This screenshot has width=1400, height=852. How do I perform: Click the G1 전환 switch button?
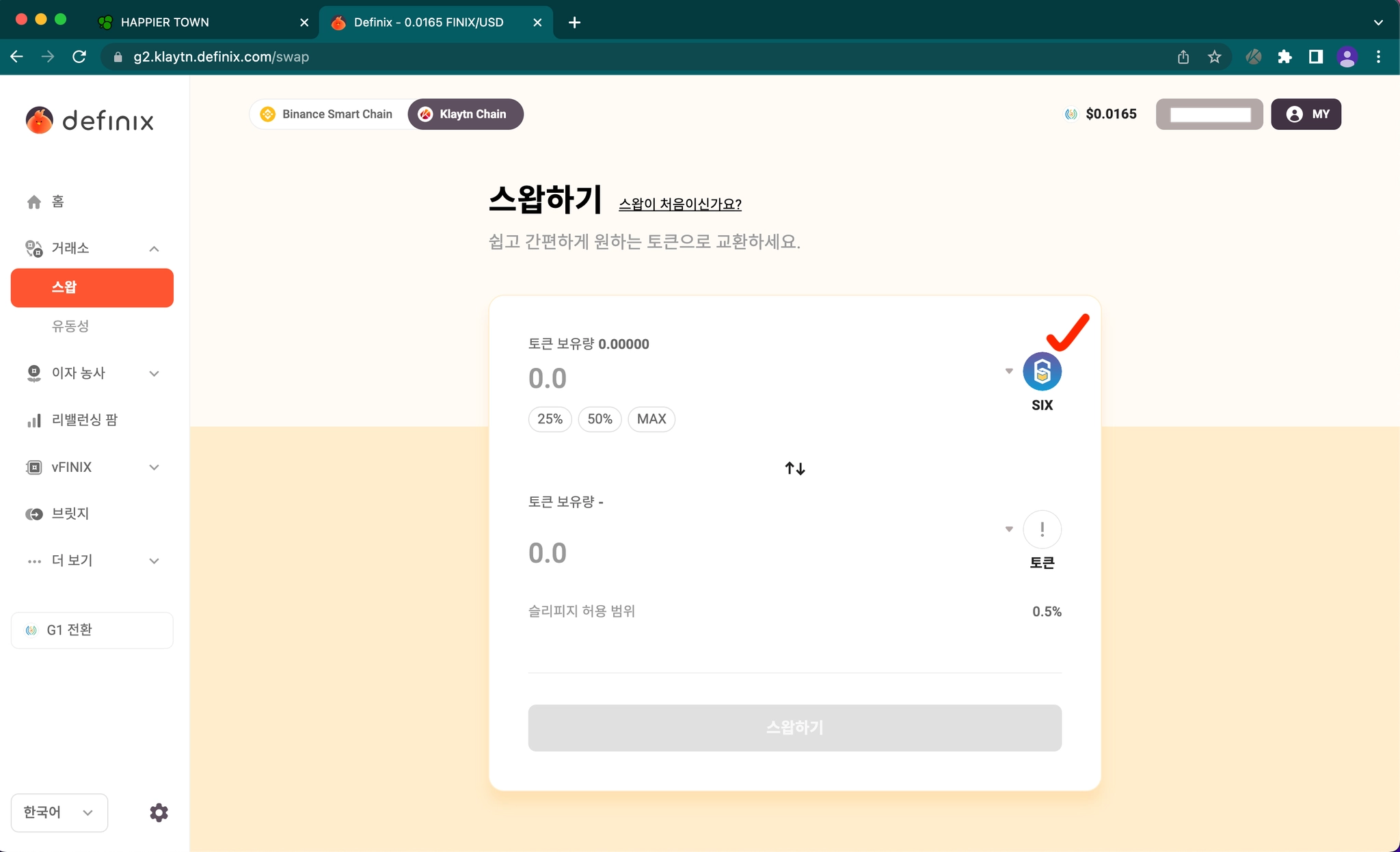coord(92,630)
